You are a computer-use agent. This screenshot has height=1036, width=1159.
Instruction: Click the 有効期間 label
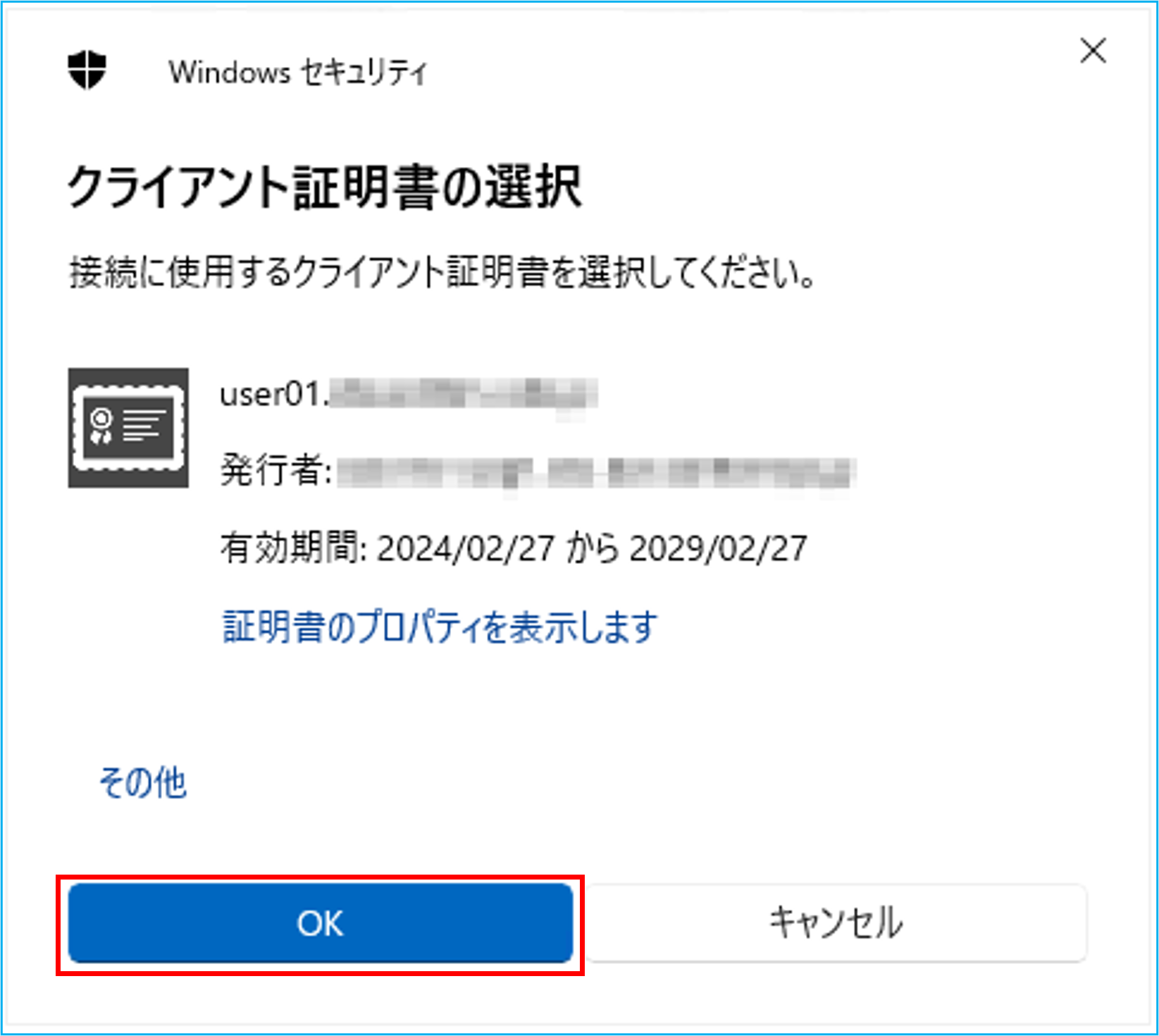click(293, 548)
